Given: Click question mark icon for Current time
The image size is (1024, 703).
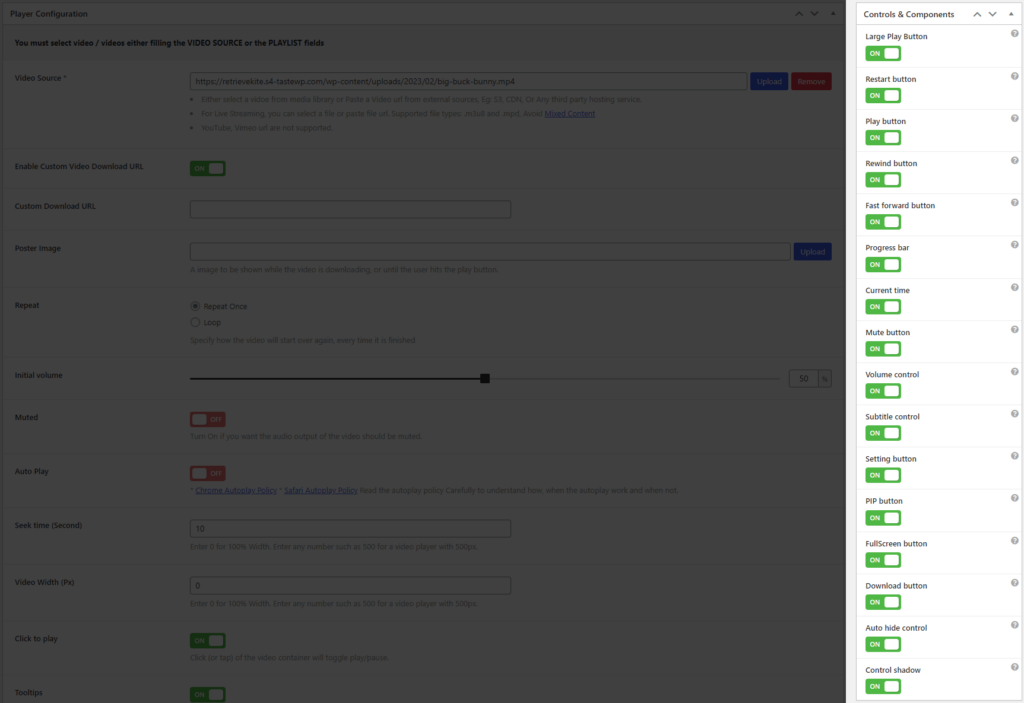Looking at the screenshot, I should click(x=1013, y=287).
